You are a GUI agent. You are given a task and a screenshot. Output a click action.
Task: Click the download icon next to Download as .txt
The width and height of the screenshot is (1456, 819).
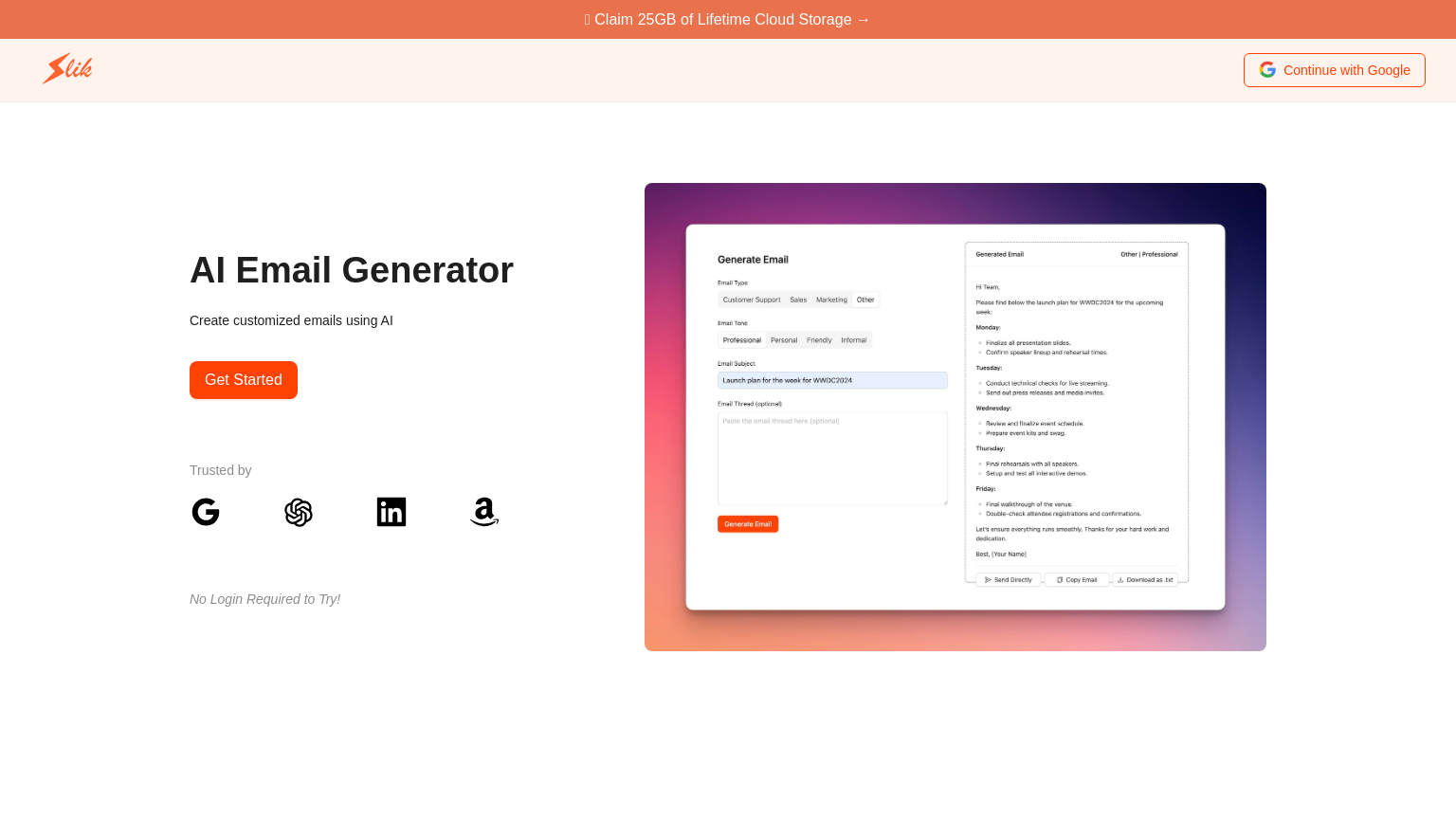[1119, 579]
